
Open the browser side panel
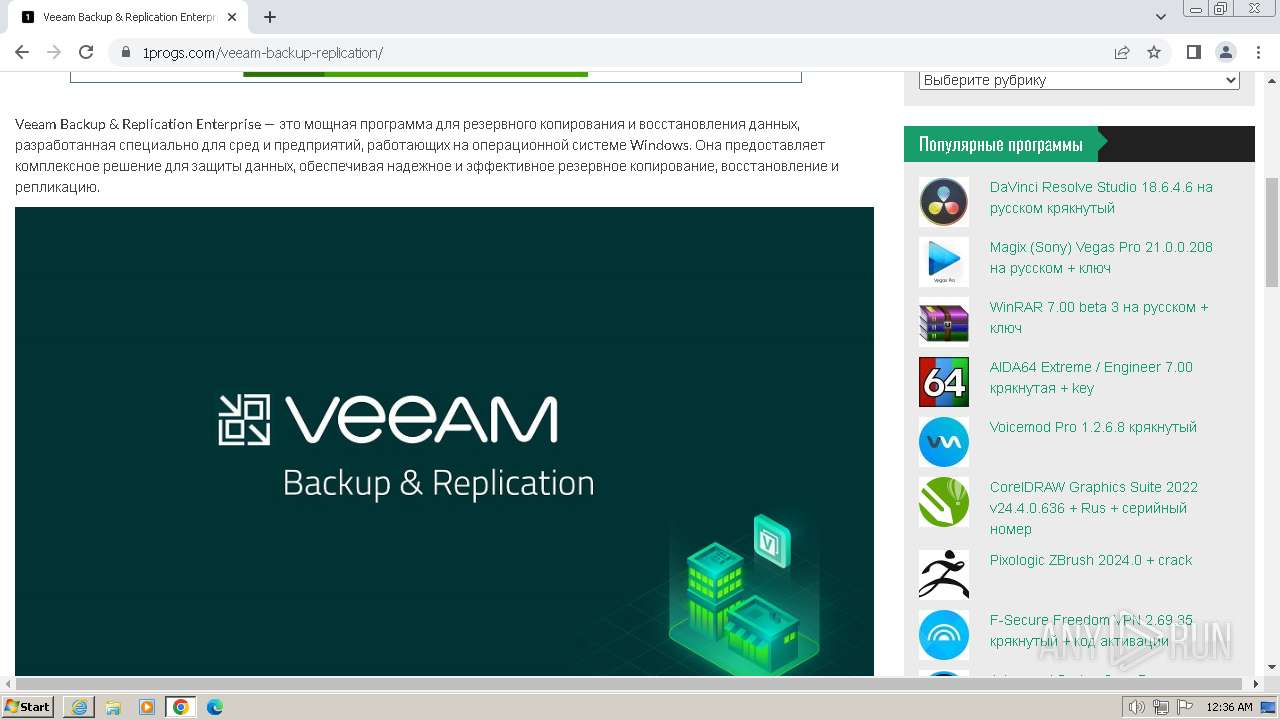click(x=1194, y=52)
